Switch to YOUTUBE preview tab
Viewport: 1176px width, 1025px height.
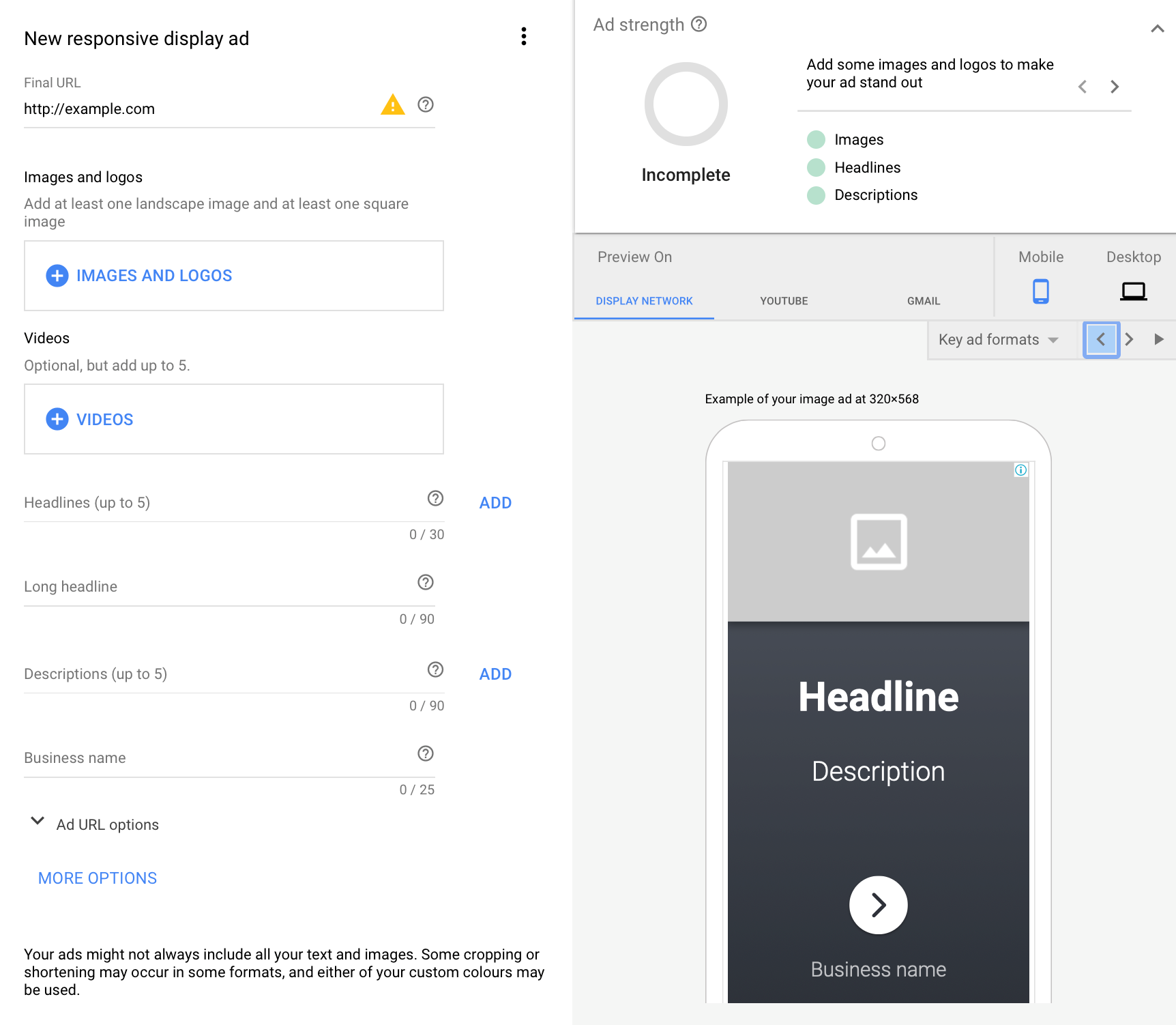(784, 301)
